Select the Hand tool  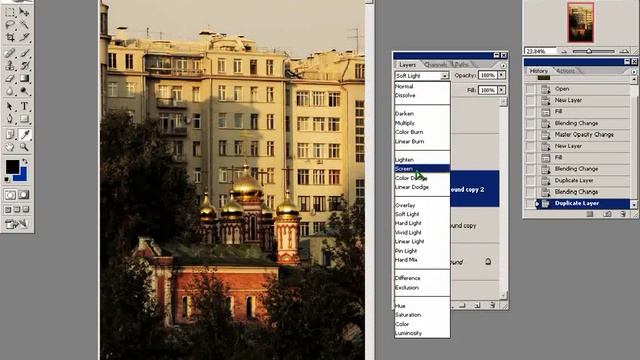pyautogui.click(x=10, y=147)
